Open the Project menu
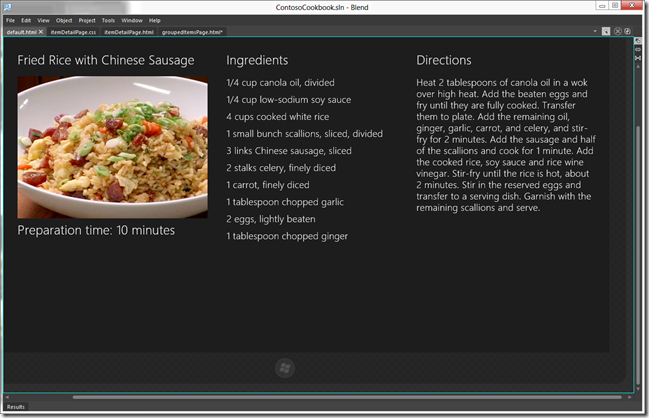 [x=88, y=20]
